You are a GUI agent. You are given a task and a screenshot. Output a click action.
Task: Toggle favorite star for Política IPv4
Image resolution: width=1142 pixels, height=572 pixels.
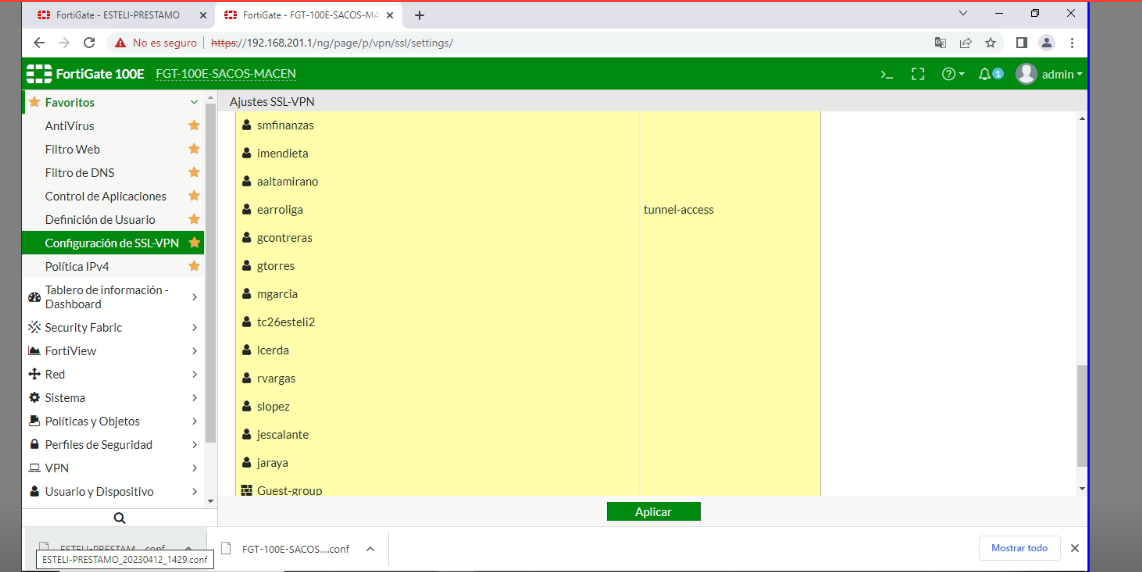[194, 267]
